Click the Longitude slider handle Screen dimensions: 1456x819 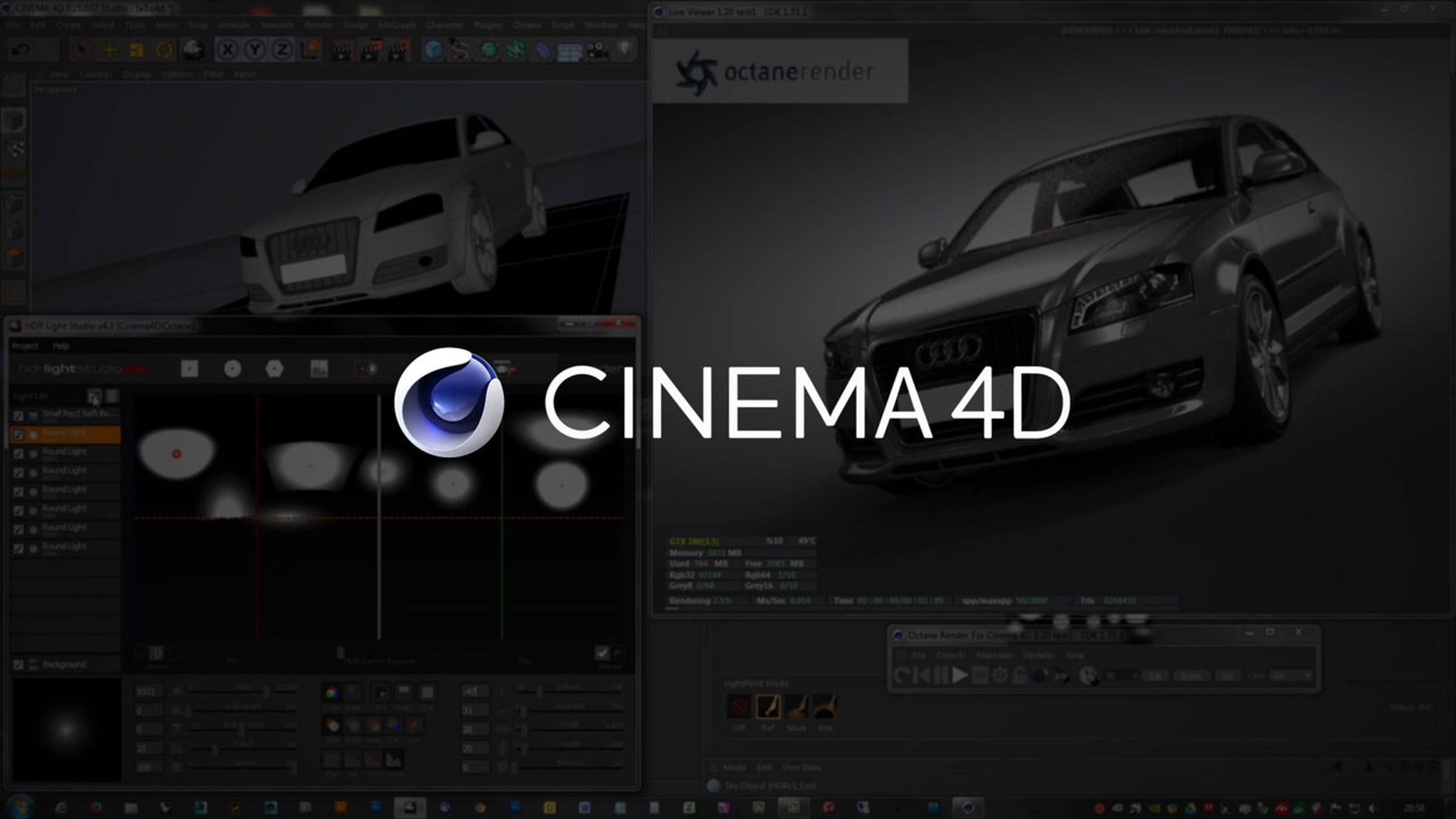tap(524, 710)
